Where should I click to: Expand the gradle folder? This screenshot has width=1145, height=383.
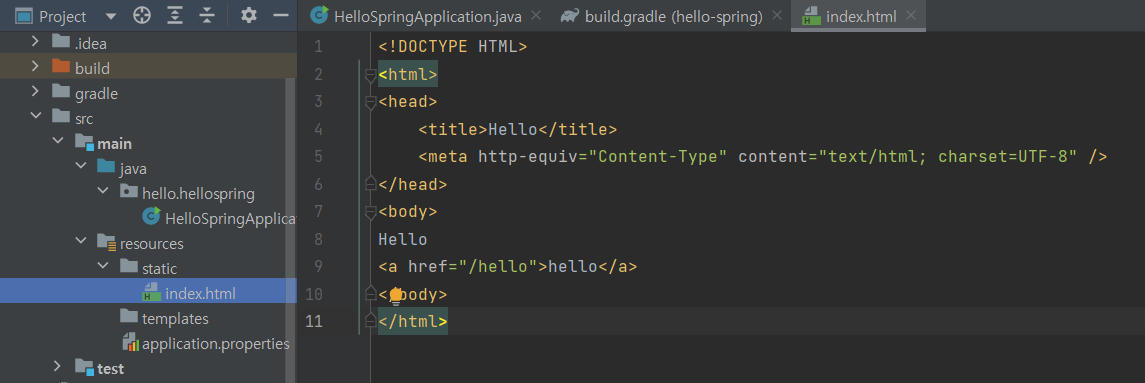click(35, 92)
